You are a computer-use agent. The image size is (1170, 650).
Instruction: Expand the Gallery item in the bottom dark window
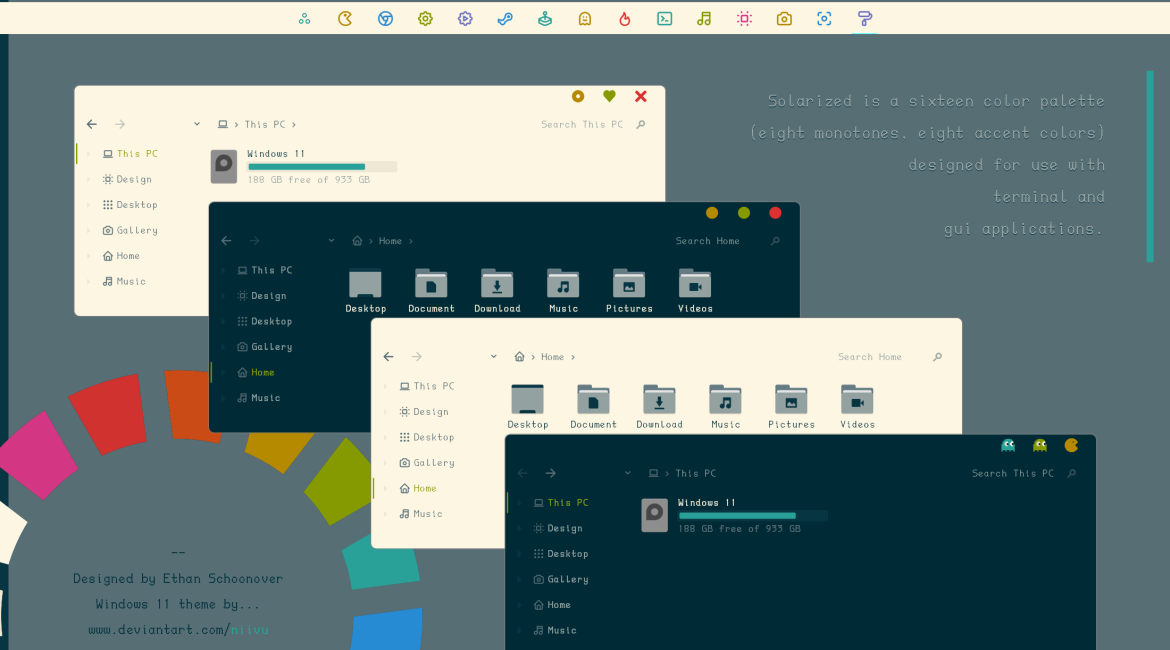(x=518, y=580)
